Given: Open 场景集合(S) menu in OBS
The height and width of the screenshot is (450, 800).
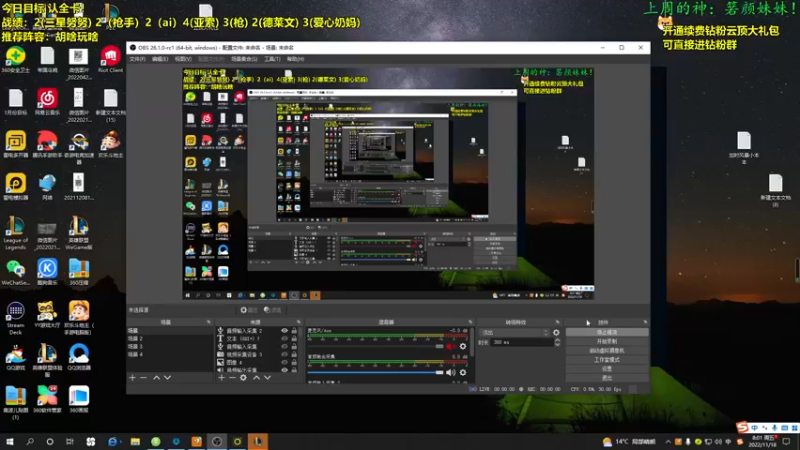Looking at the screenshot, I should tap(244, 59).
